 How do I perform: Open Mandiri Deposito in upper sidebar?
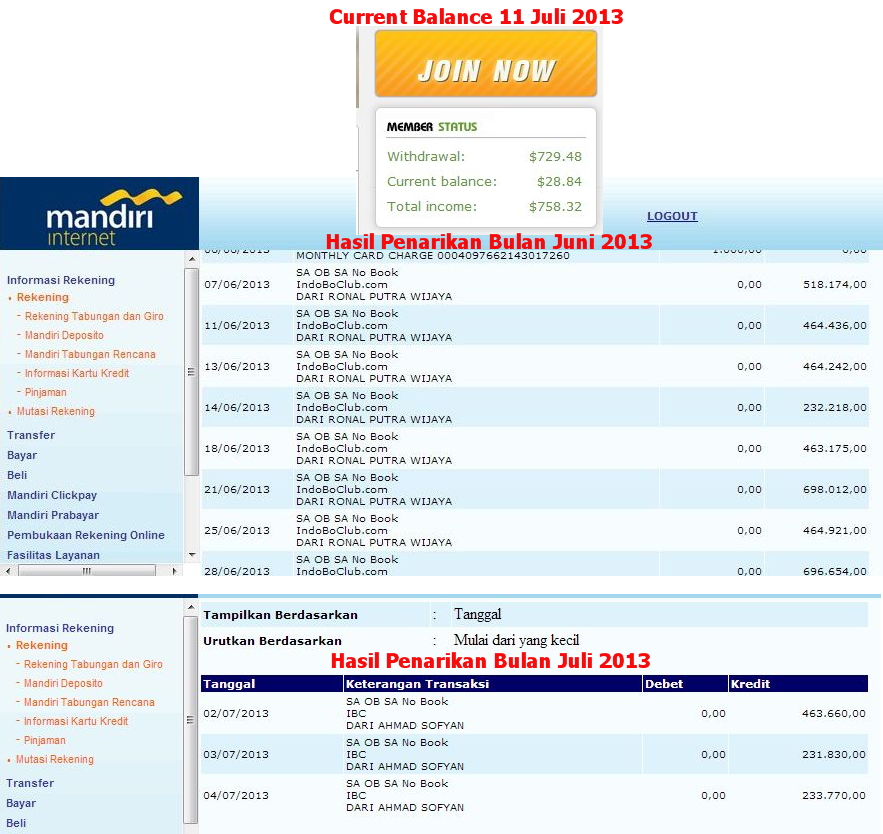[64, 336]
